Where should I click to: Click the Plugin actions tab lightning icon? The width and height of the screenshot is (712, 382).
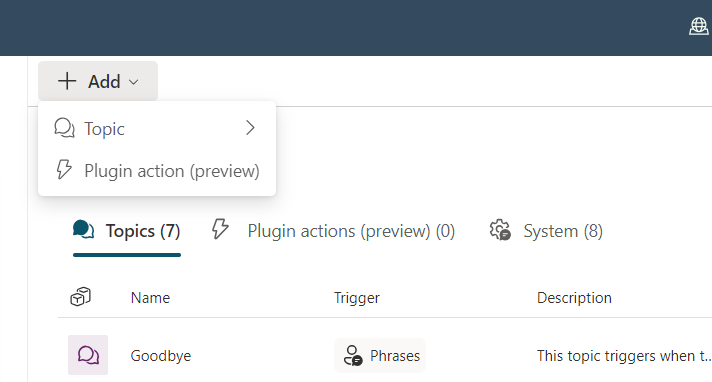pyautogui.click(x=220, y=229)
